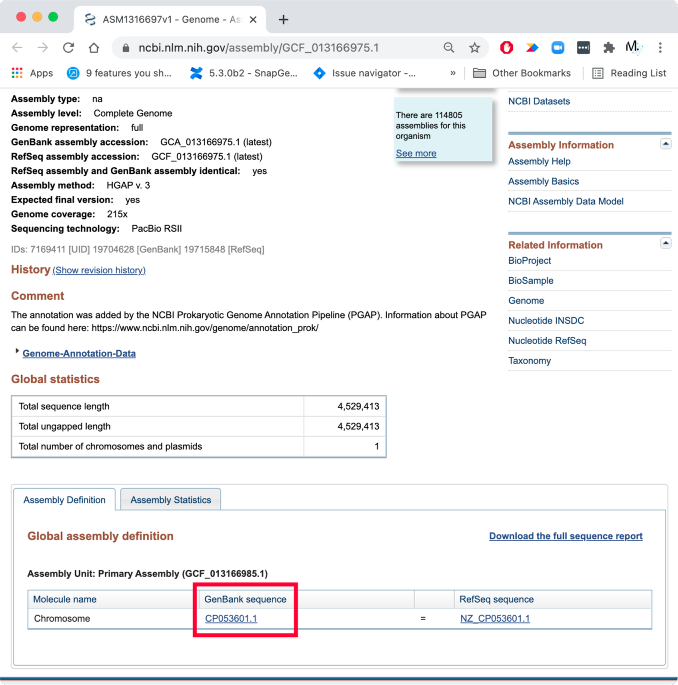Download the full sequence report
The image size is (678, 685).
tap(566, 536)
